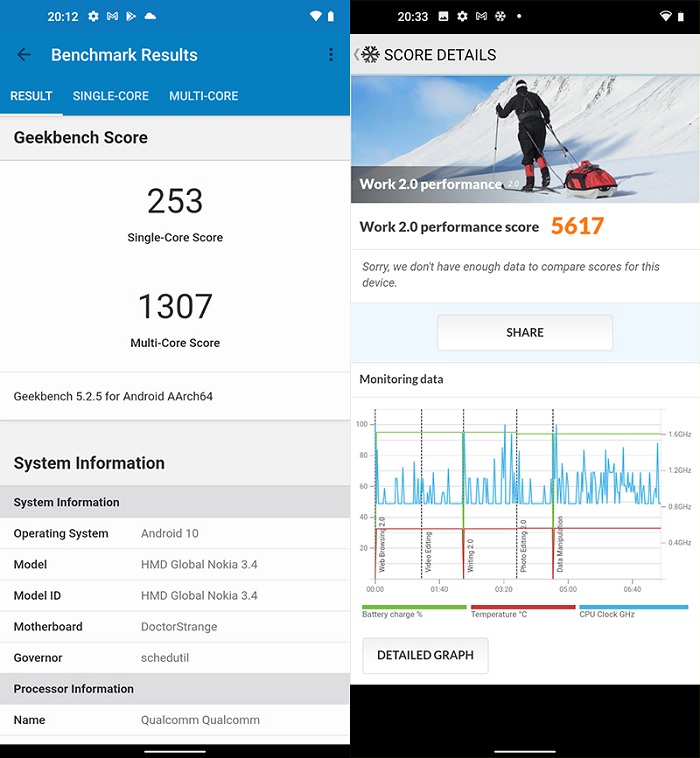Tap the Wi-Fi icon in the Geekbench status bar

click(x=316, y=16)
